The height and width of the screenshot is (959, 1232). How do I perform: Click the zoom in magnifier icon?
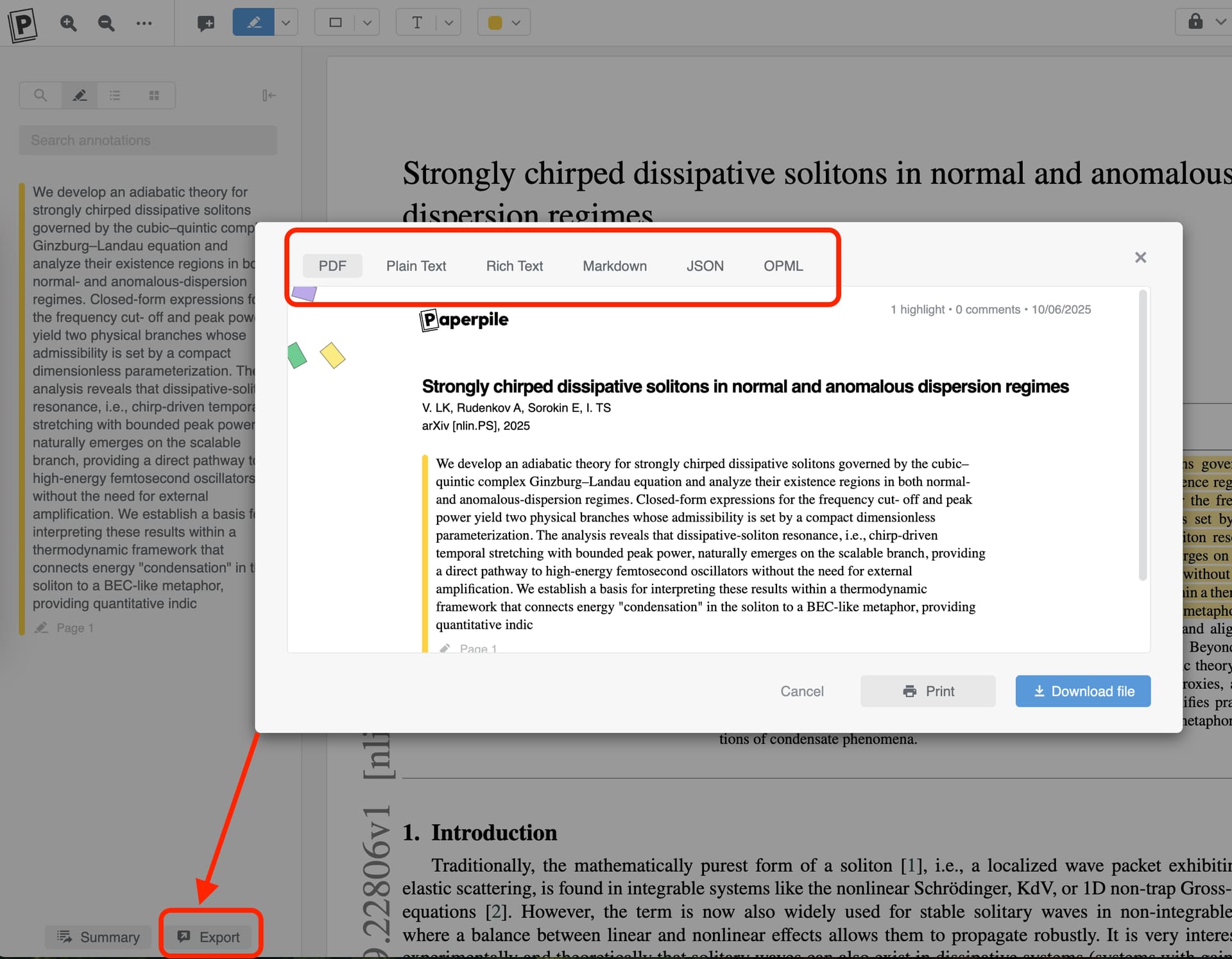point(68,23)
